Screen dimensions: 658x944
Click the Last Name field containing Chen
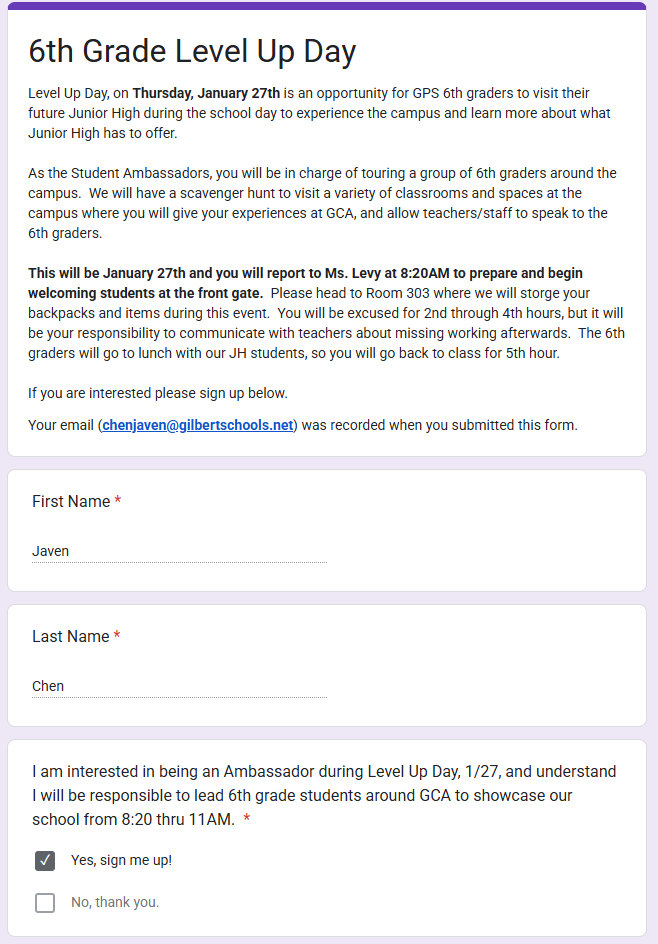pyautogui.click(x=179, y=686)
